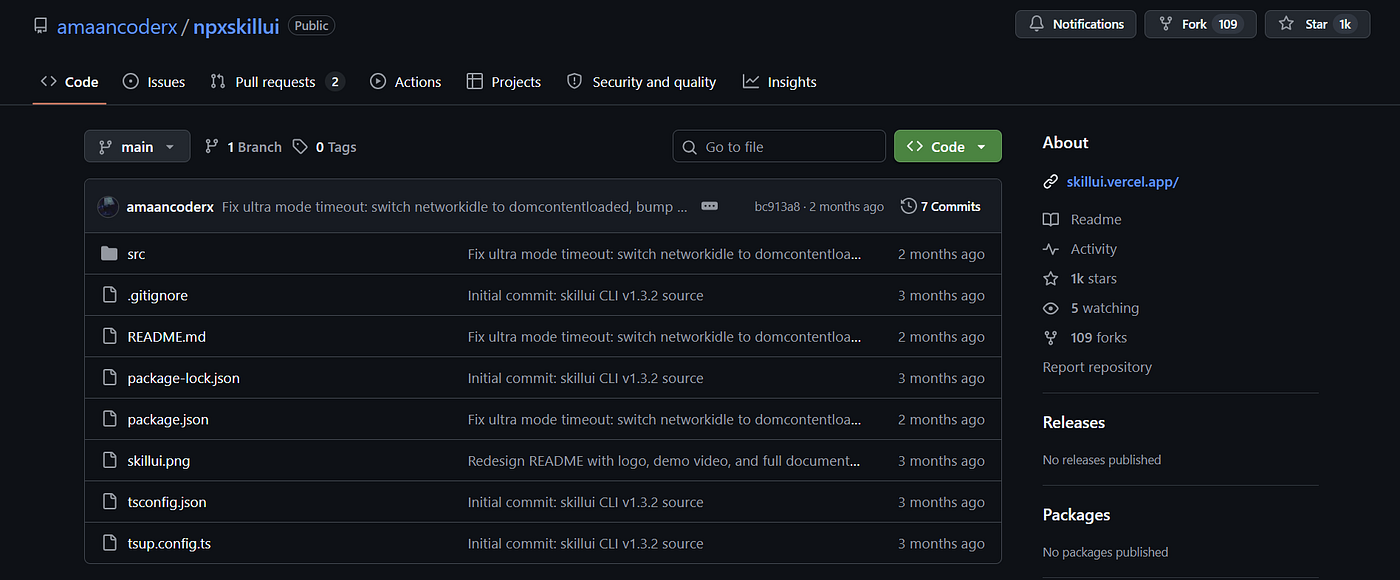1400x580 pixels.
Task: Open the Activity link
Action: pyautogui.click(x=1094, y=249)
